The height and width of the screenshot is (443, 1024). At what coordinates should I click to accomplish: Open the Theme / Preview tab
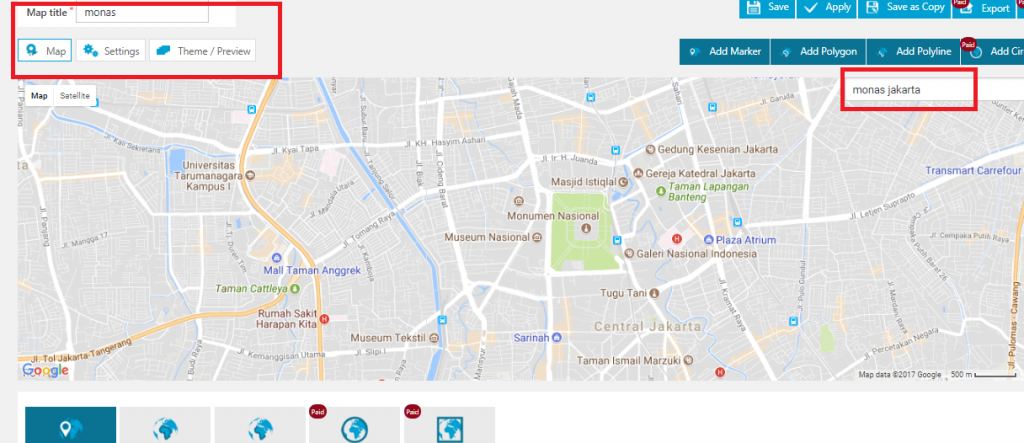[x=202, y=50]
